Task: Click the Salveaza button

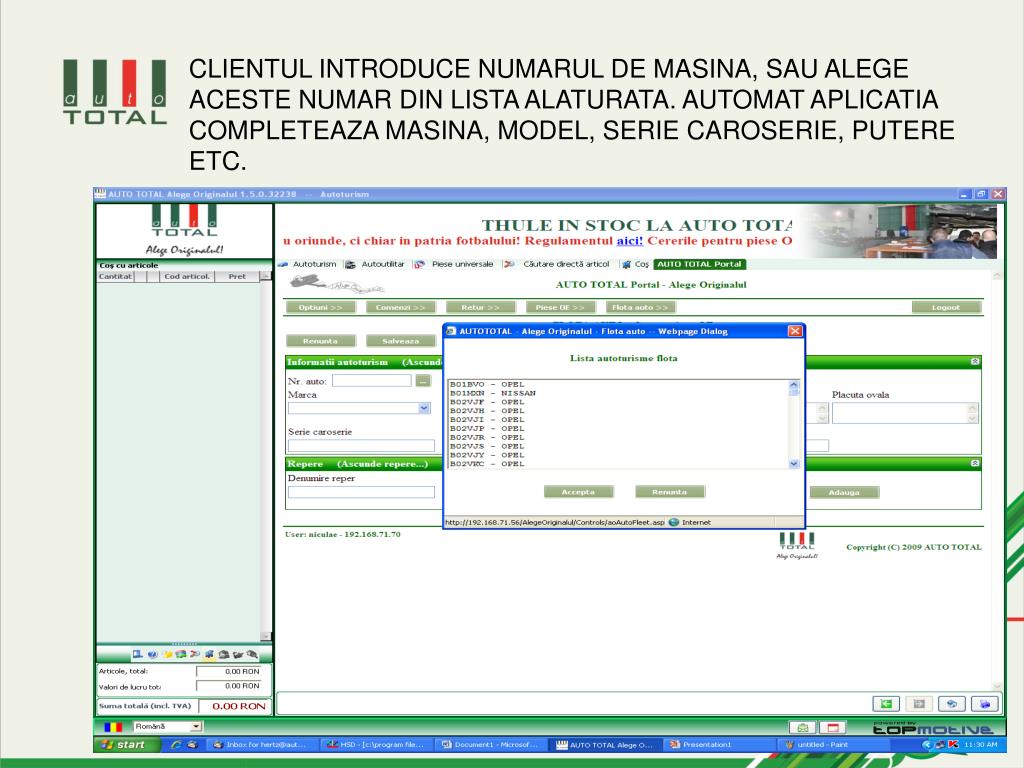Action: coord(400,341)
